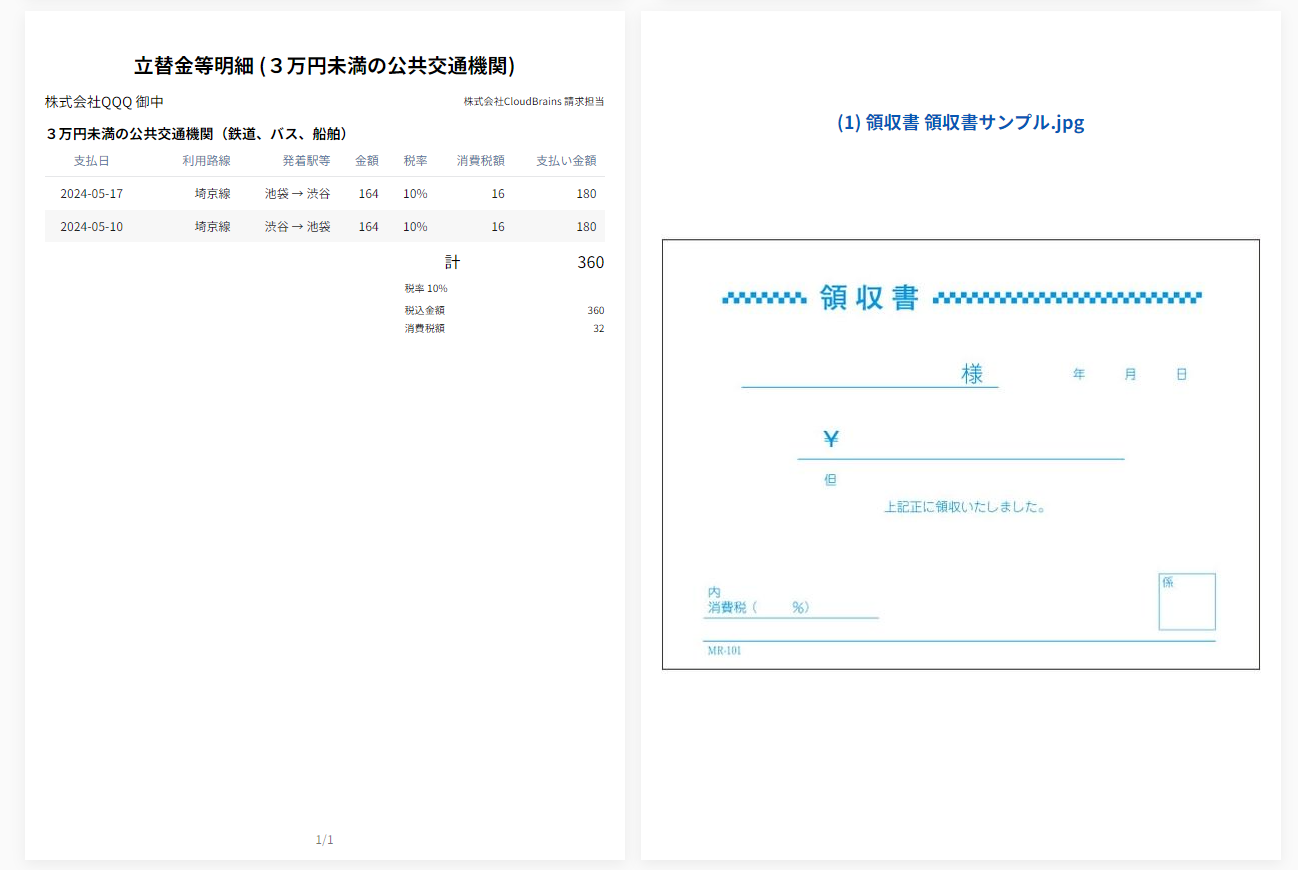Click the 金額 column header
This screenshot has width=1298, height=870.
tap(367, 160)
